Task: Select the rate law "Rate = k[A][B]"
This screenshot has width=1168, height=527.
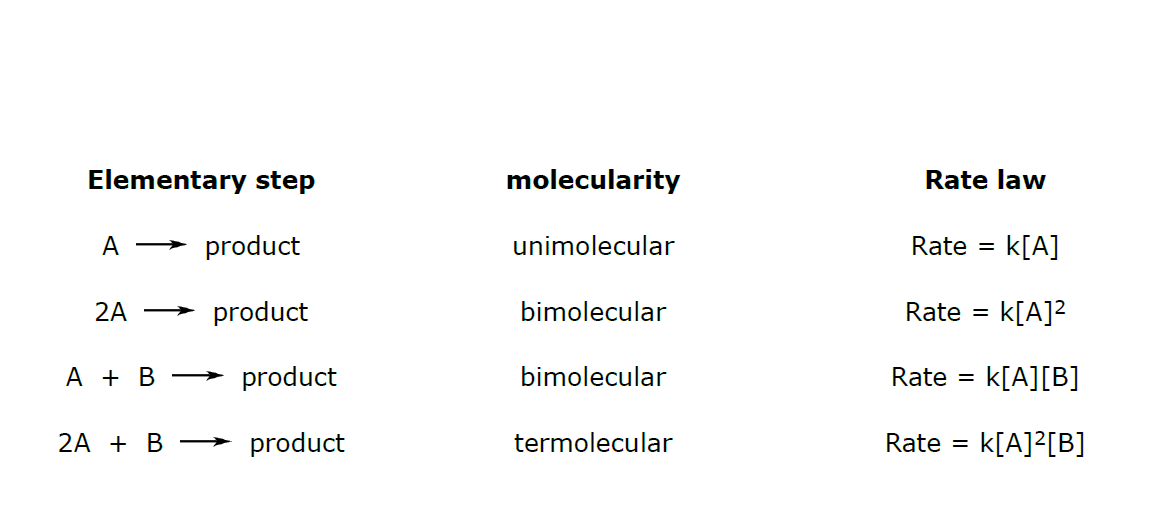Action: 985,377
